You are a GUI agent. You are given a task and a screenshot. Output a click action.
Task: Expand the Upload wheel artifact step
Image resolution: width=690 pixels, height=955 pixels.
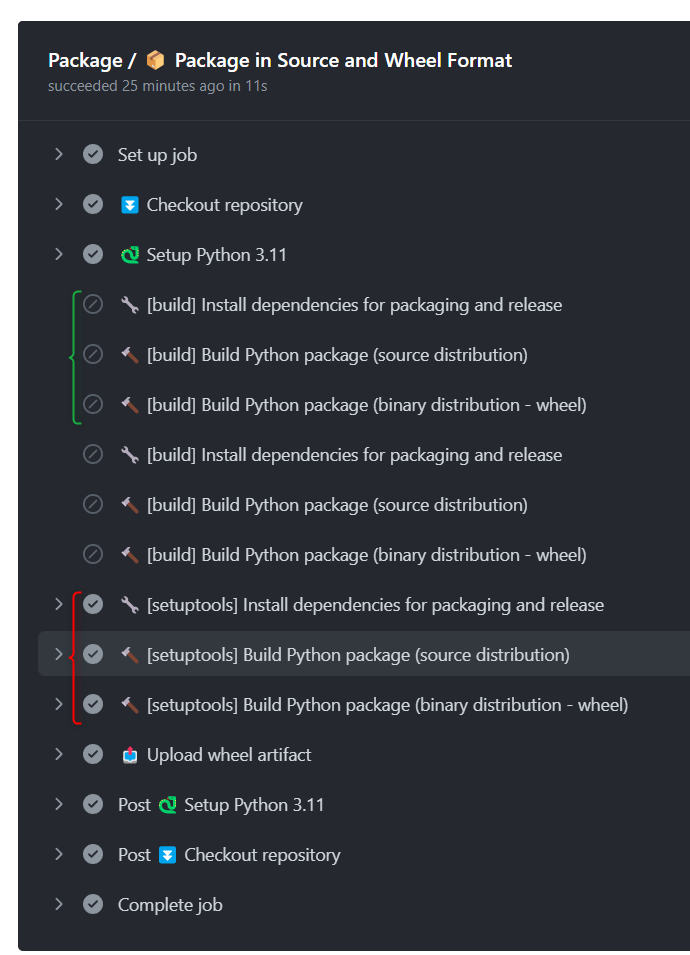pos(59,754)
